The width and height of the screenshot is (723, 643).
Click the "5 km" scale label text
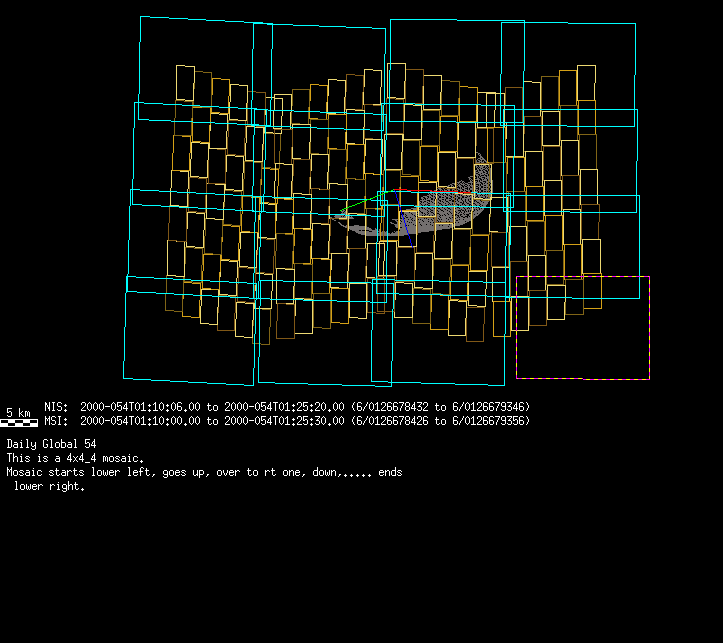[x=18, y=412]
